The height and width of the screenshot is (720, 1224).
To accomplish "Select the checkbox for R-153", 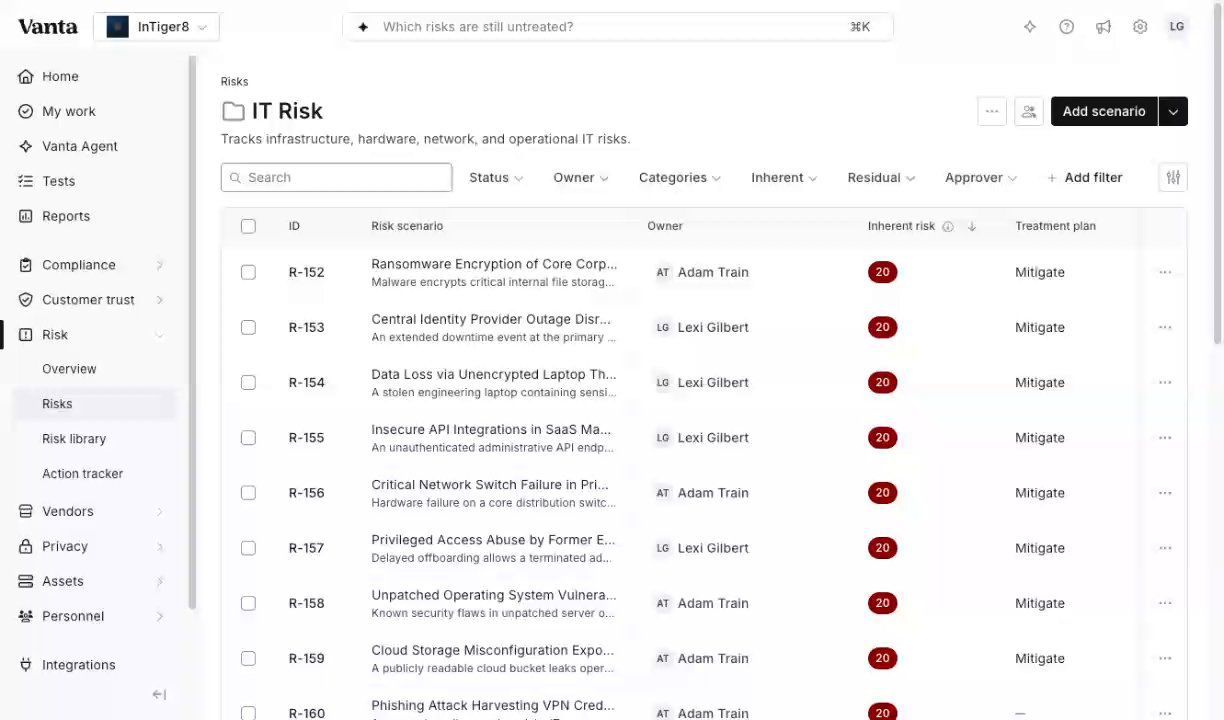I will coord(248,327).
